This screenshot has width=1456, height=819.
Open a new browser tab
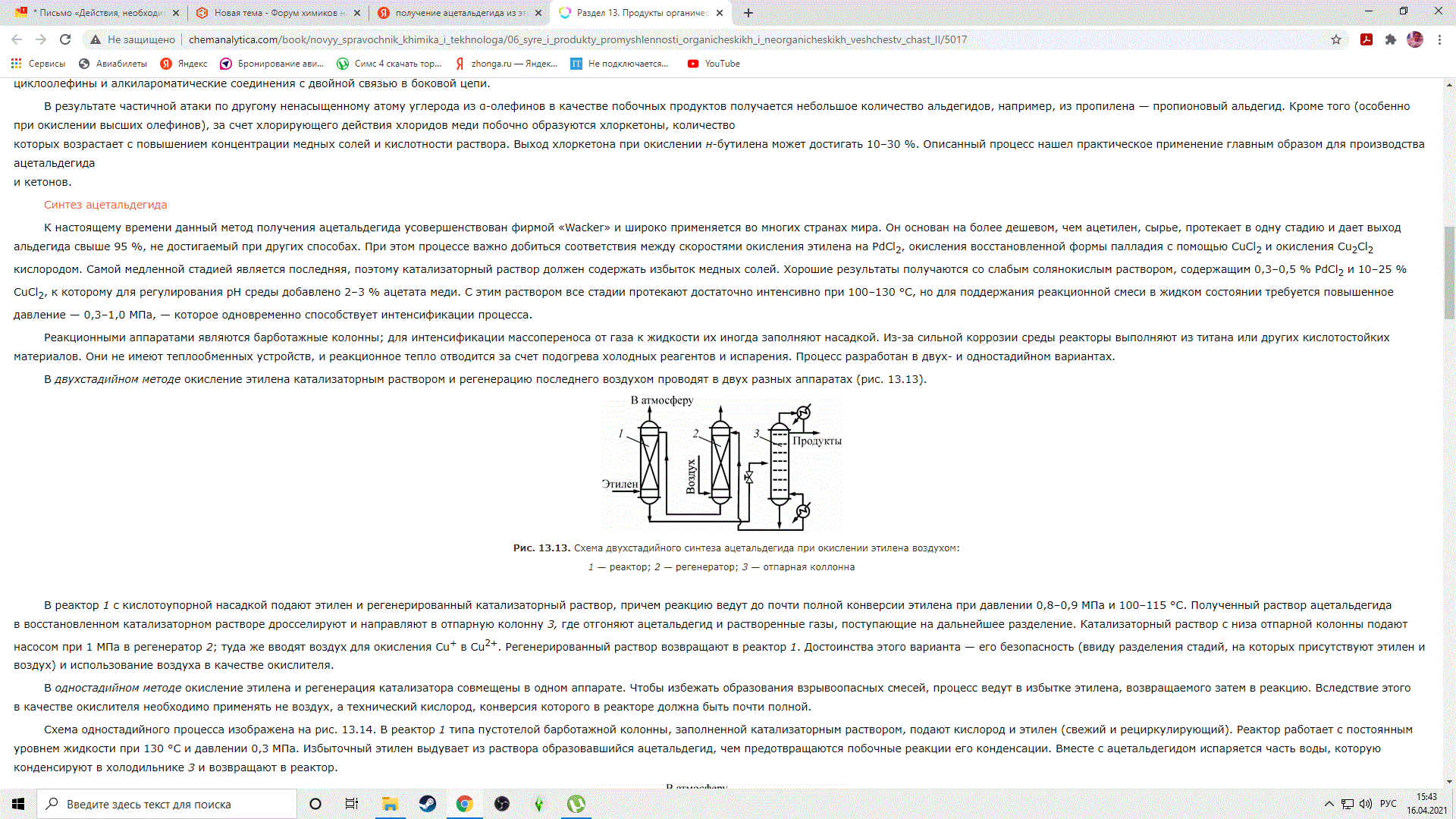point(748,13)
